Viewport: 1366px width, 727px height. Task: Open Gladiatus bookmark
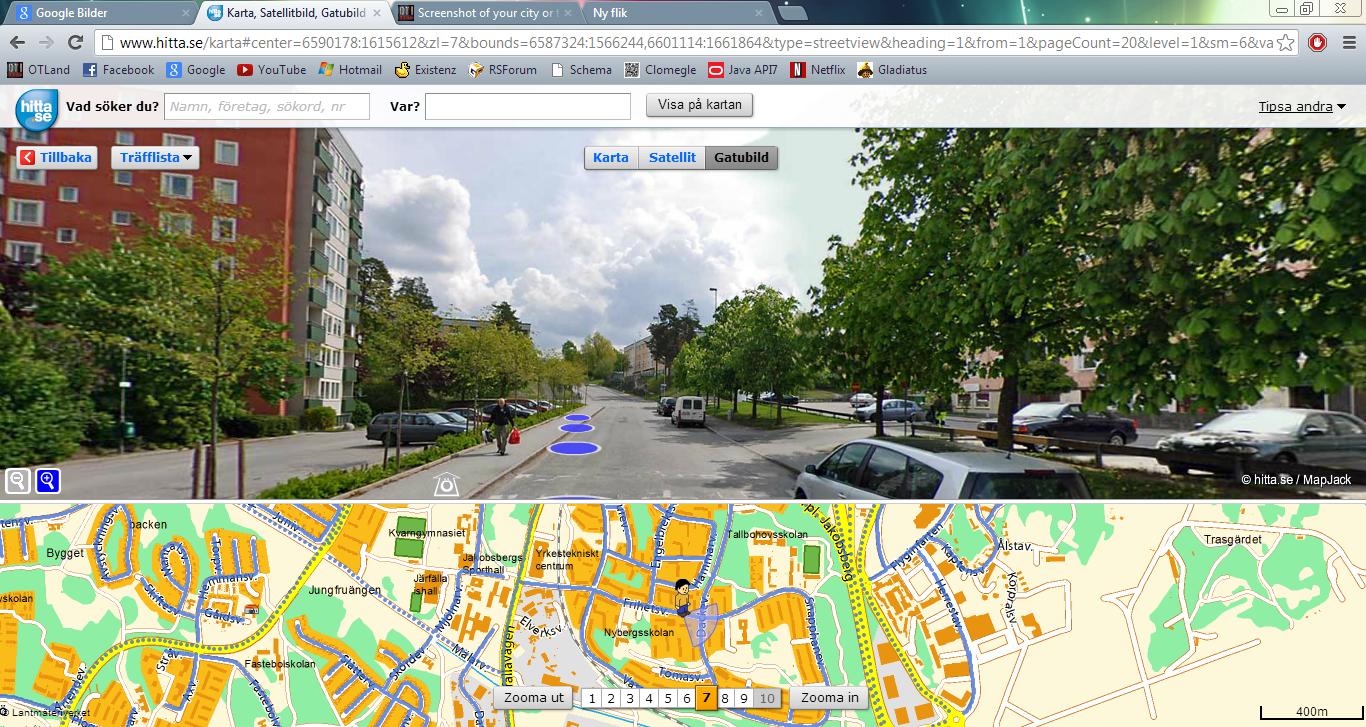(x=892, y=70)
